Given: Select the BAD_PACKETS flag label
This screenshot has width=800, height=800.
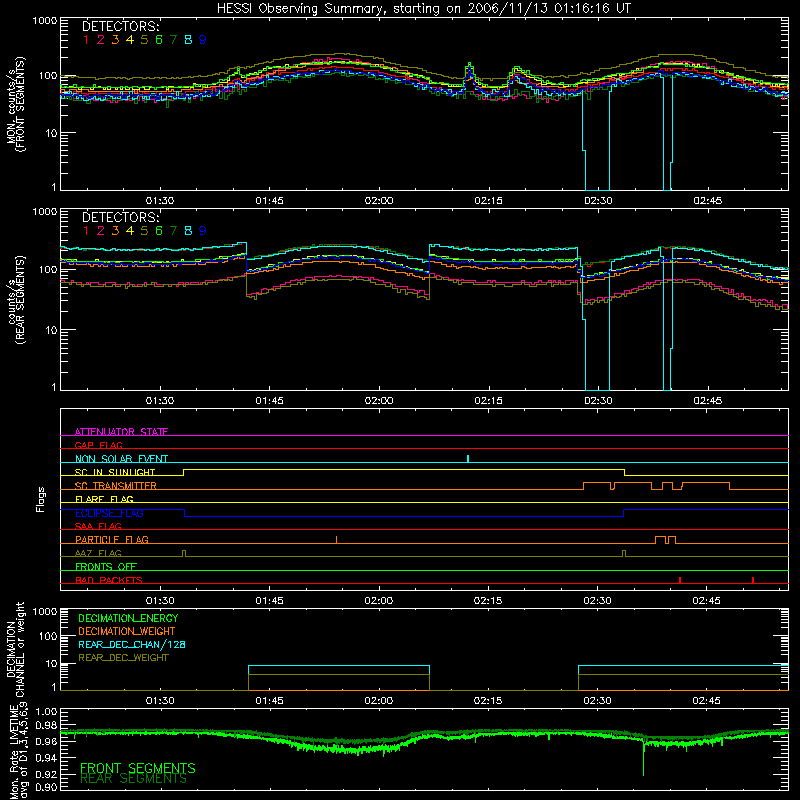Looking at the screenshot, I should pos(109,580).
